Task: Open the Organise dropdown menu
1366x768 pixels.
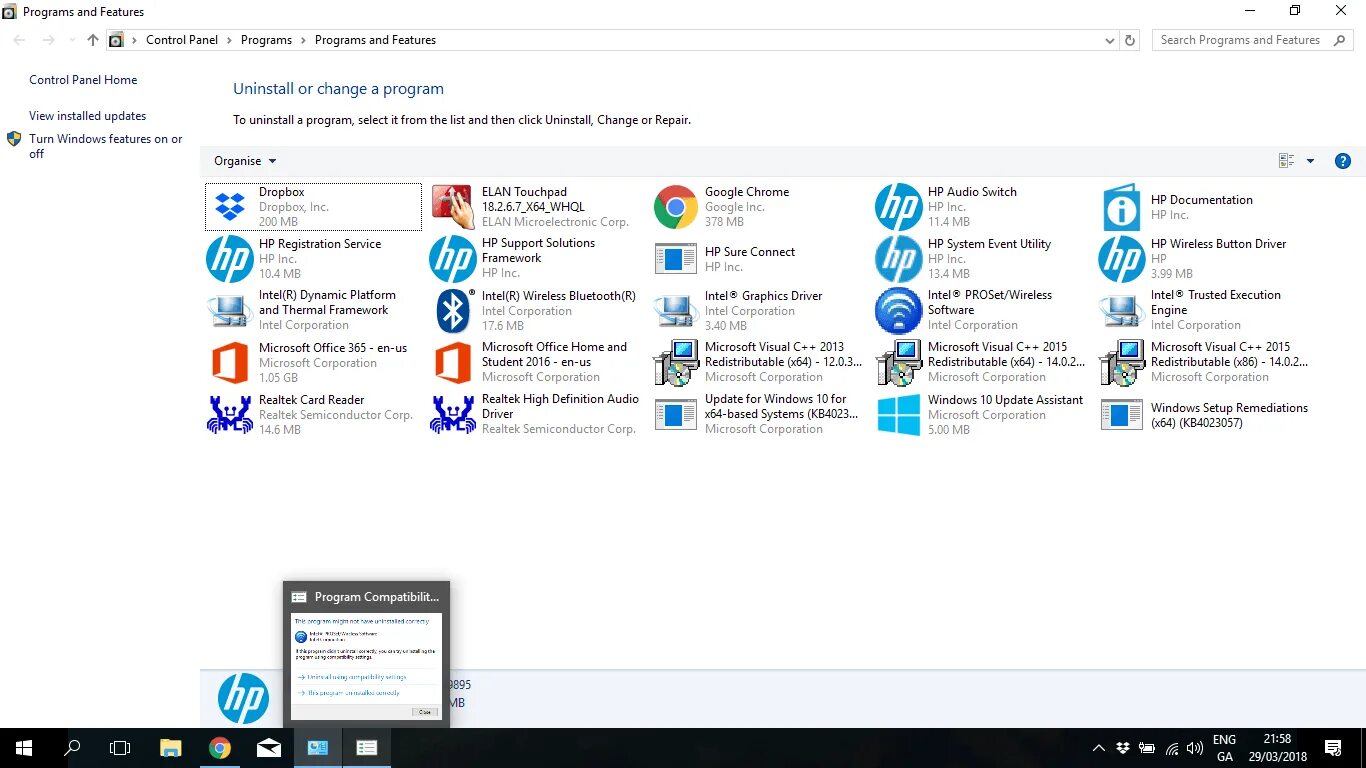Action: click(x=245, y=161)
